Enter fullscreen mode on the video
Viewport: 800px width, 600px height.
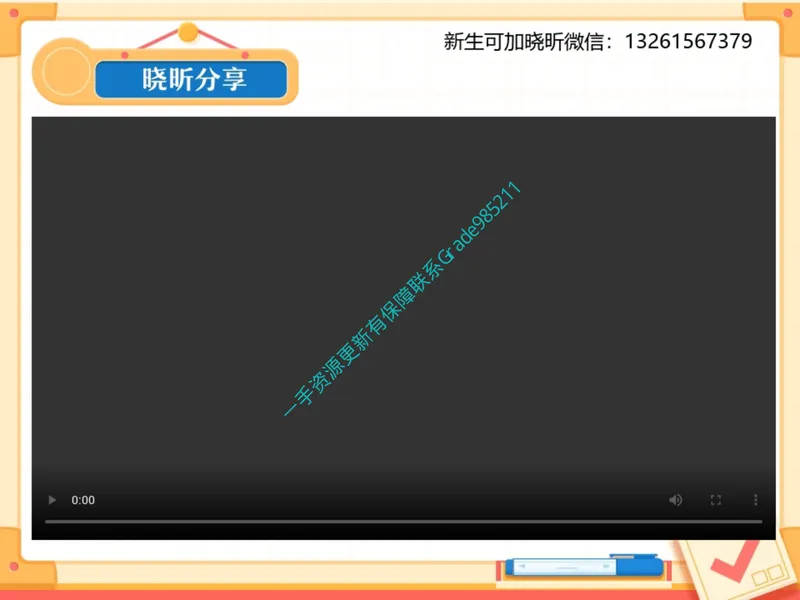point(716,500)
